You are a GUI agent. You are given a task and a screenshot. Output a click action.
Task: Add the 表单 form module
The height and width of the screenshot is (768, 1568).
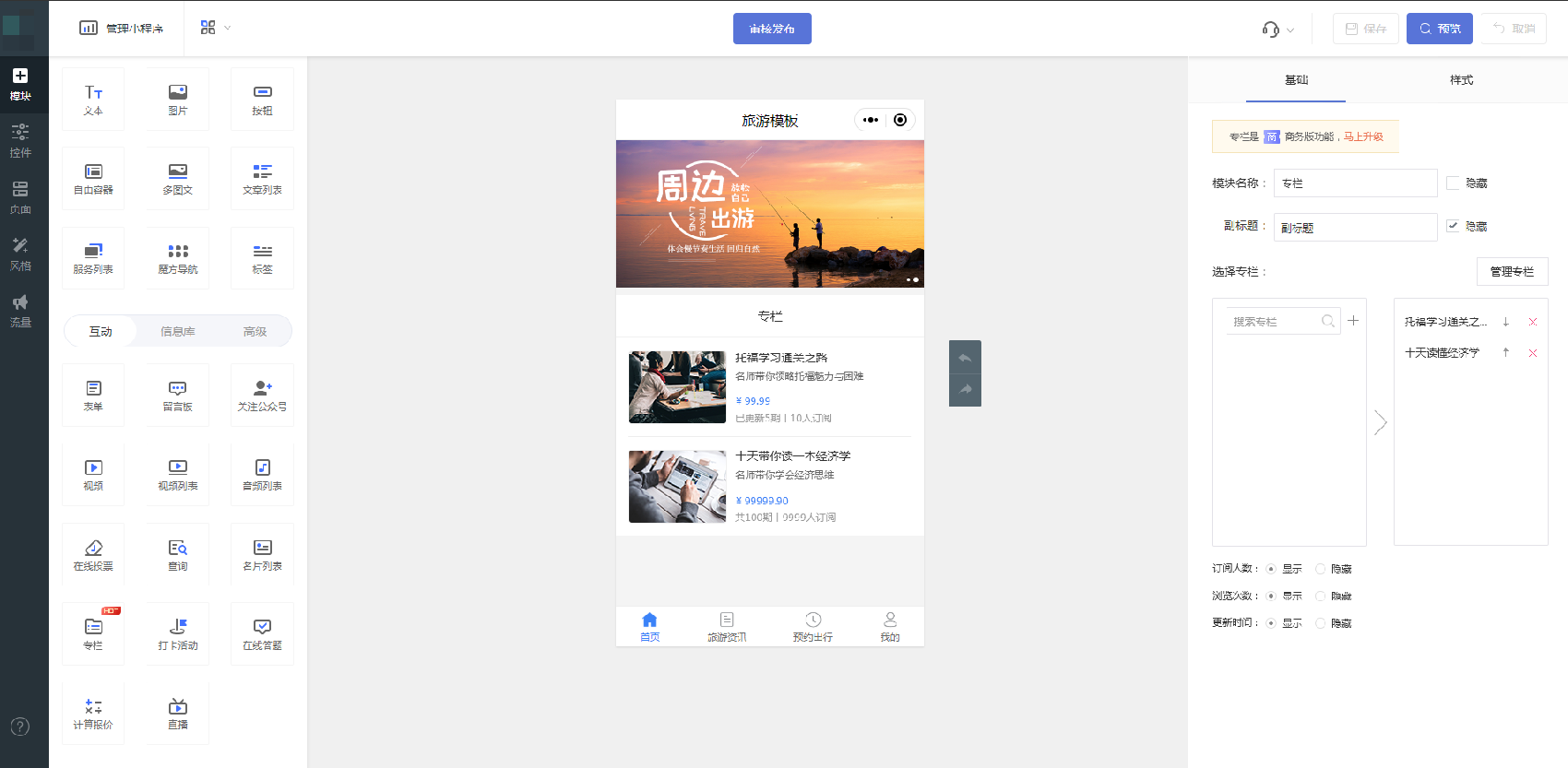coord(93,396)
